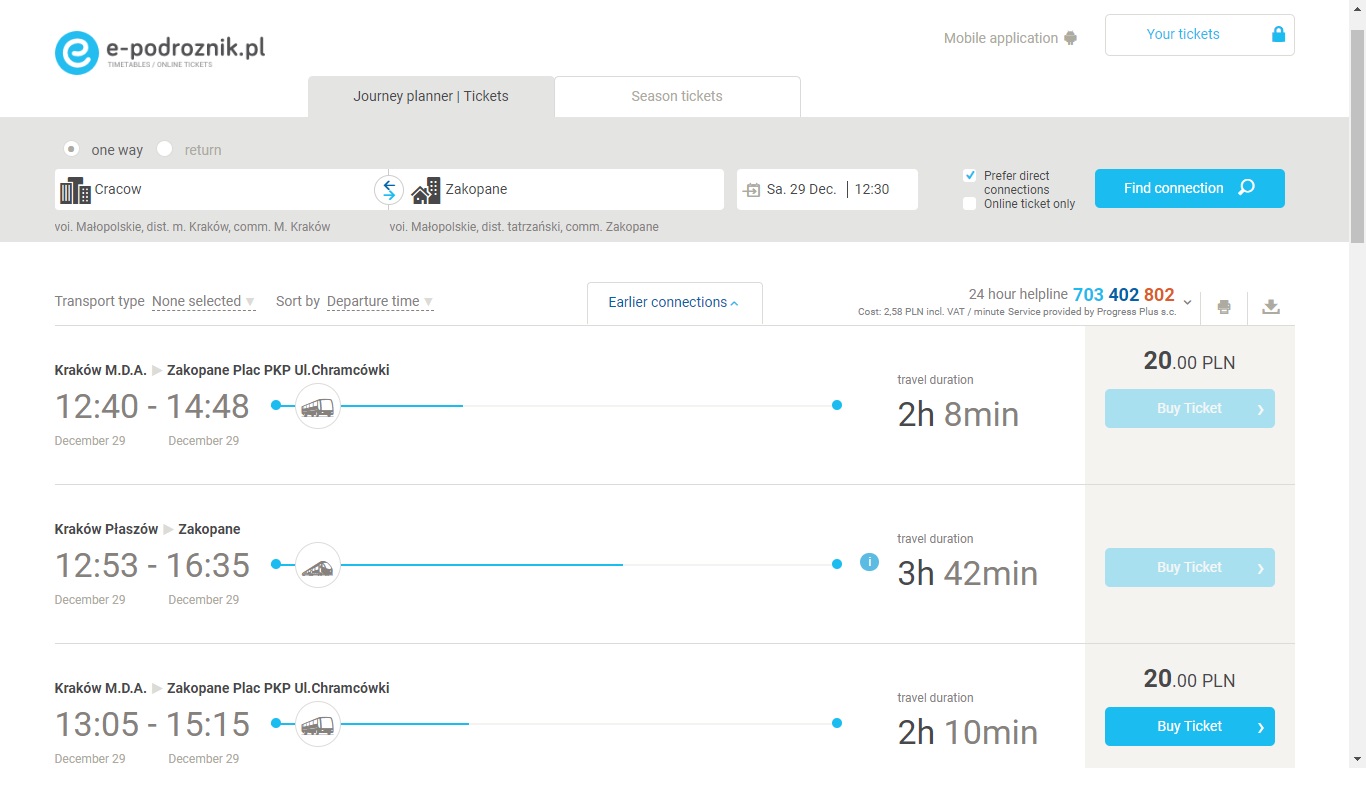This screenshot has width=1366, height=795.
Task: Click the Find connection button
Action: point(1189,188)
